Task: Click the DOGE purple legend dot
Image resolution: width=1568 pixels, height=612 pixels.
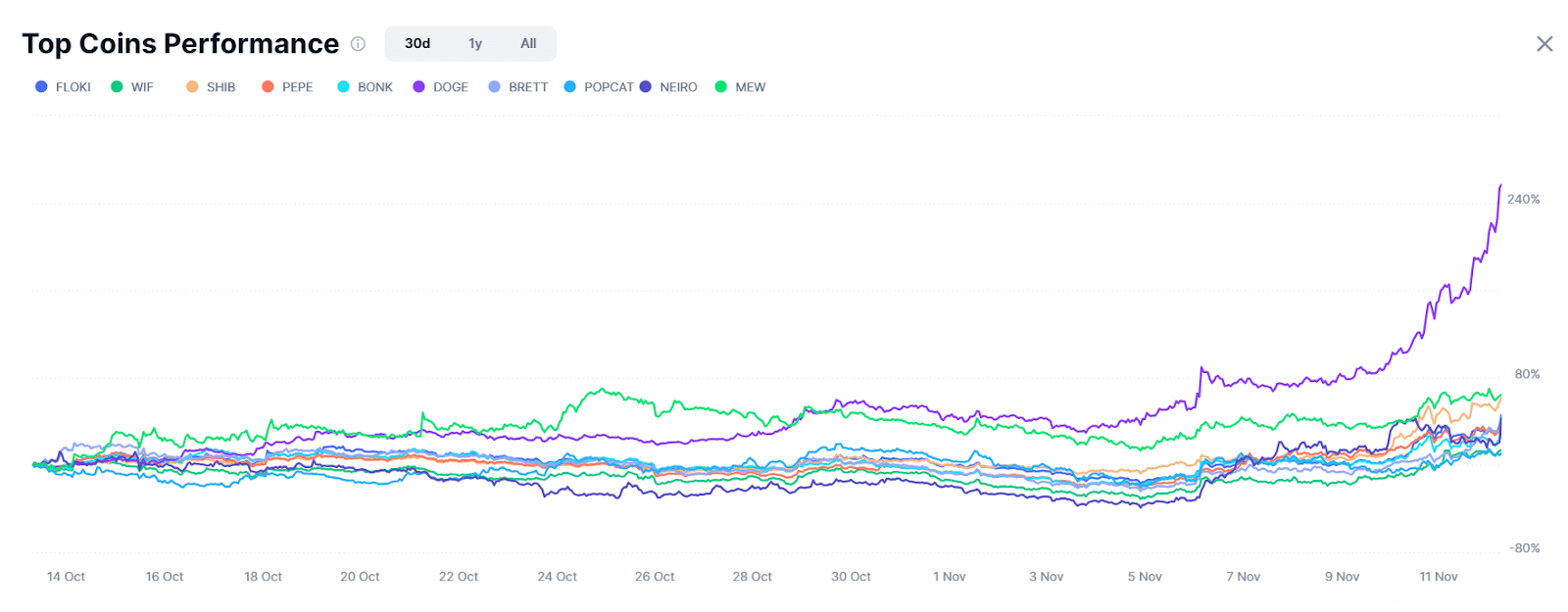Action: [419, 87]
